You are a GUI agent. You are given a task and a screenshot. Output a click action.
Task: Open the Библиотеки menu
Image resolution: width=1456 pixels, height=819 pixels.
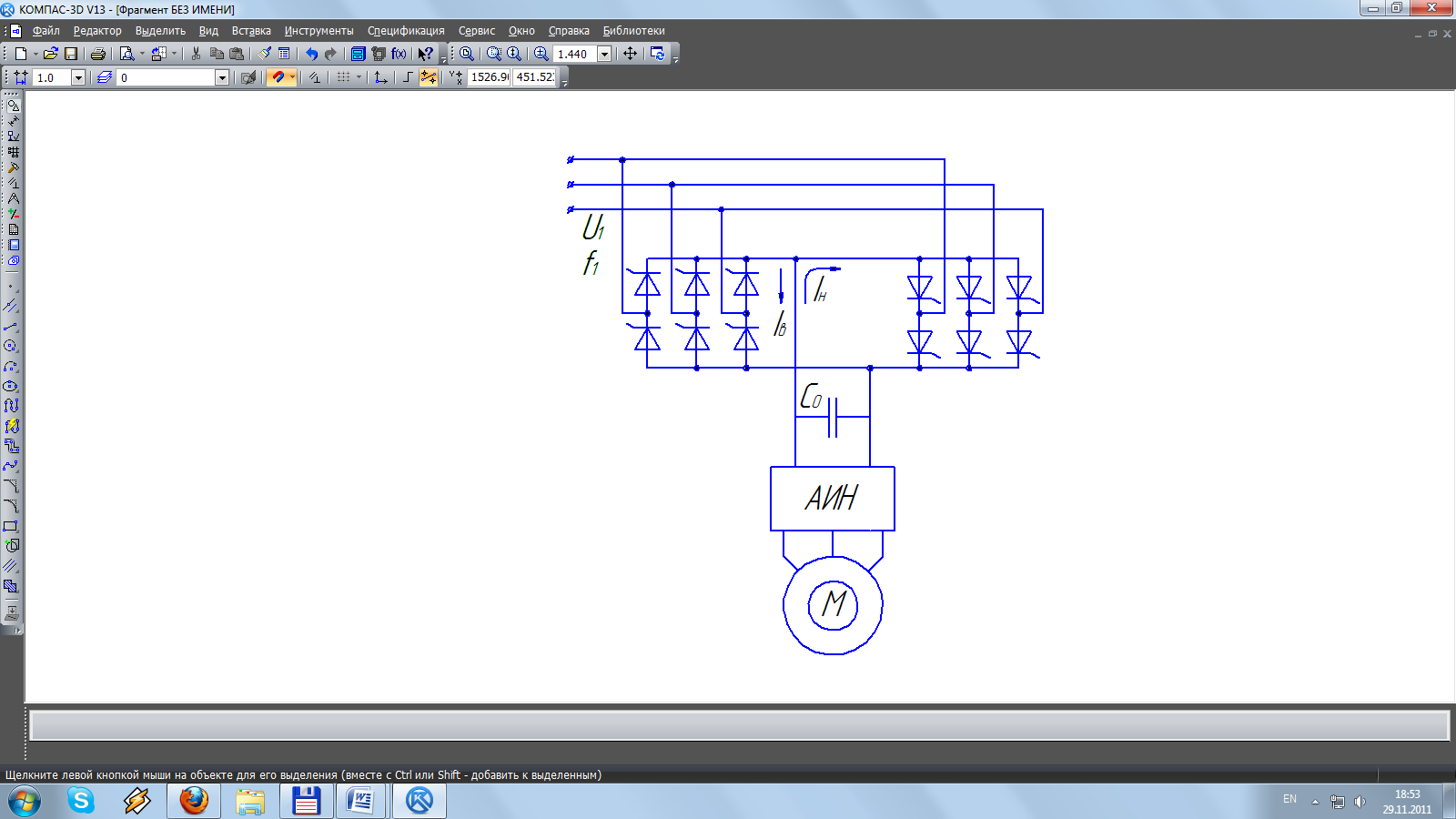pyautogui.click(x=633, y=31)
